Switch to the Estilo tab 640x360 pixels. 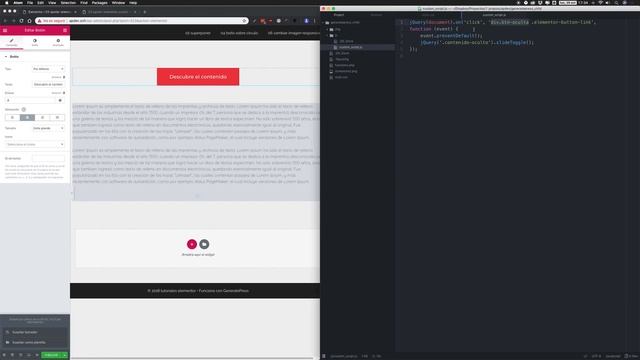pyautogui.click(x=35, y=42)
